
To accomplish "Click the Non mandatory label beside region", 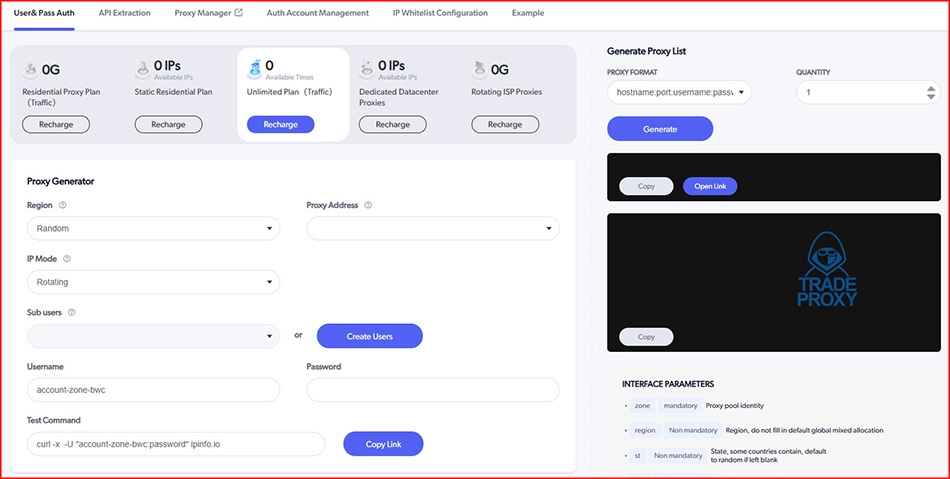I will (x=693, y=430).
